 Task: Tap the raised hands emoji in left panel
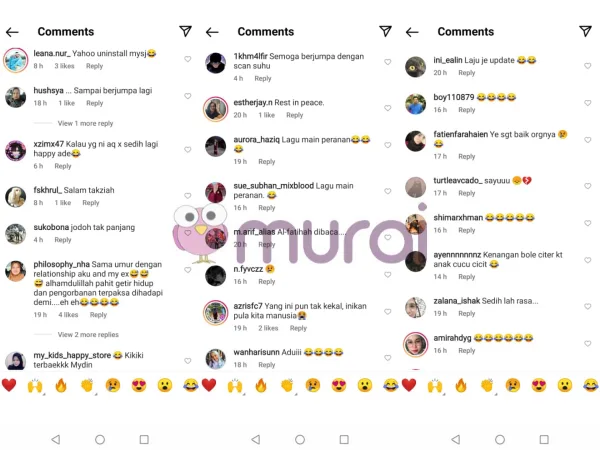tap(35, 386)
